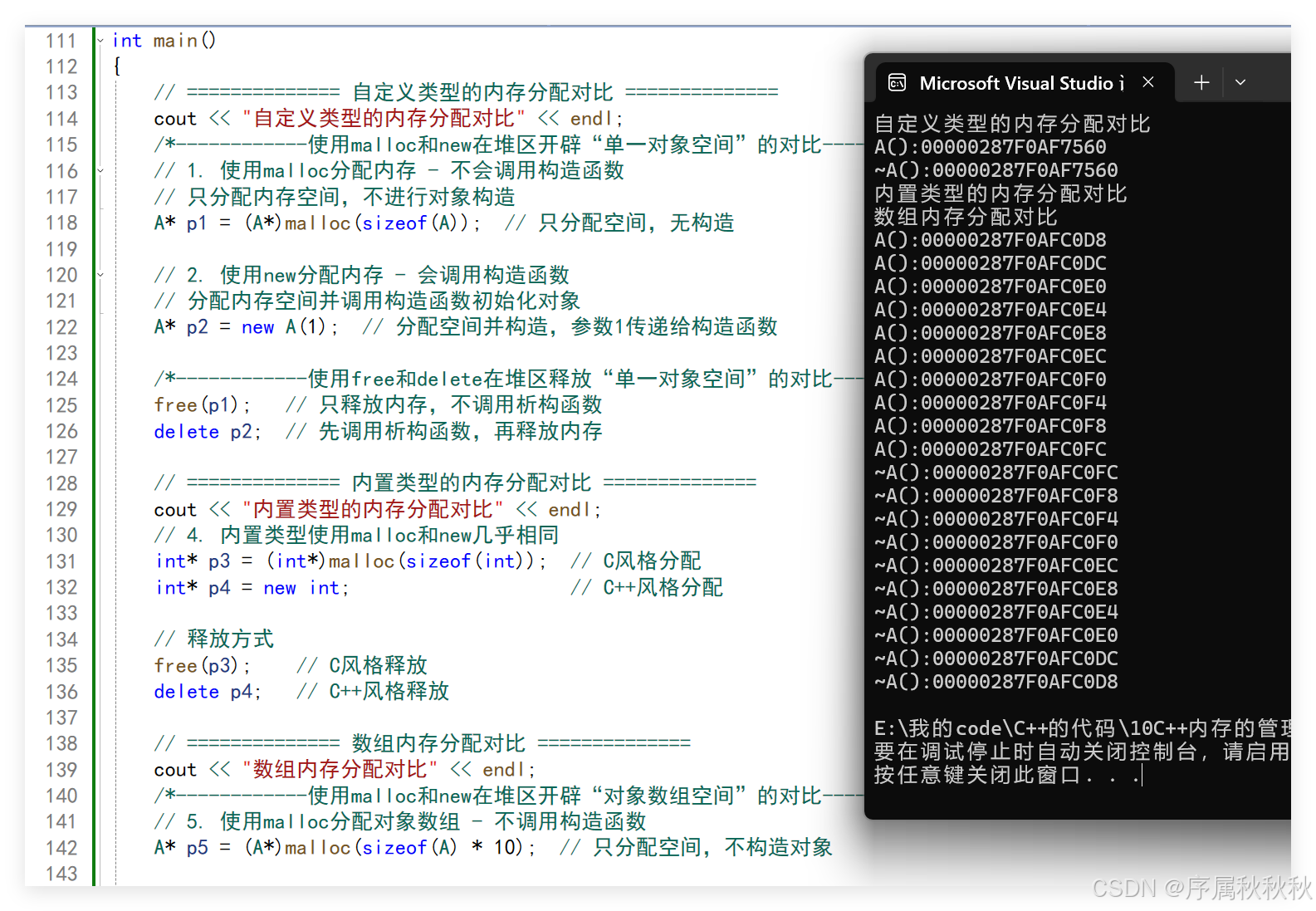This screenshot has width=1316, height=911.
Task: Add a new console tab with plus button
Action: (x=1201, y=82)
